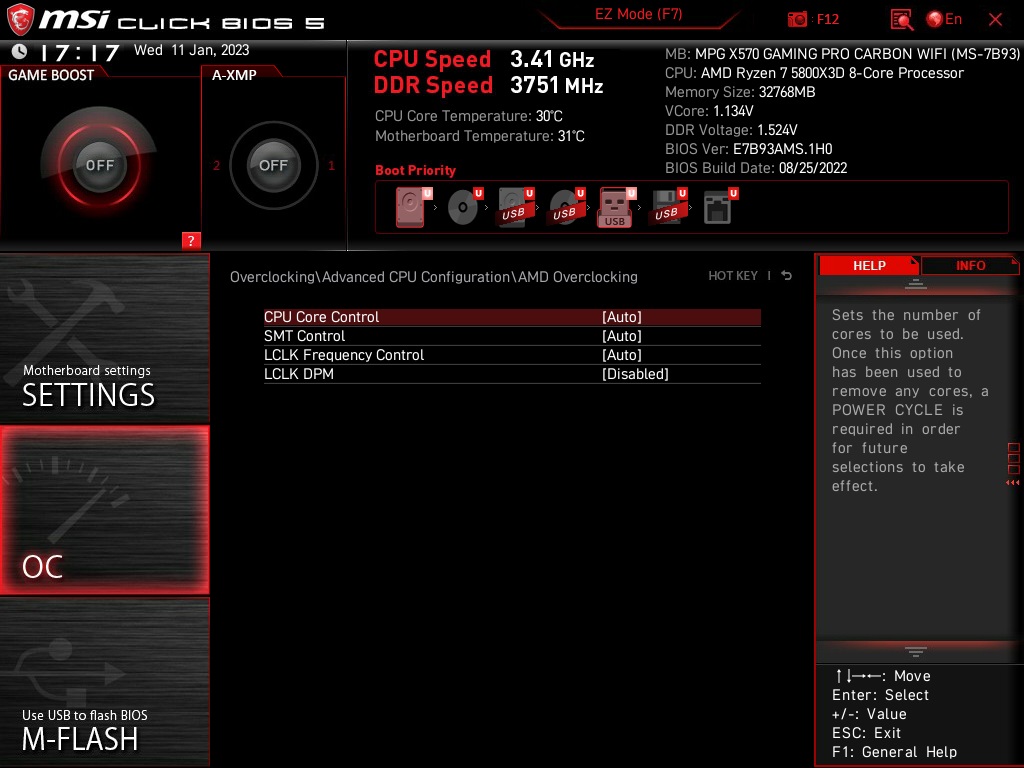Open the M-FLASH section
Image resolution: width=1024 pixels, height=768 pixels.
104,681
